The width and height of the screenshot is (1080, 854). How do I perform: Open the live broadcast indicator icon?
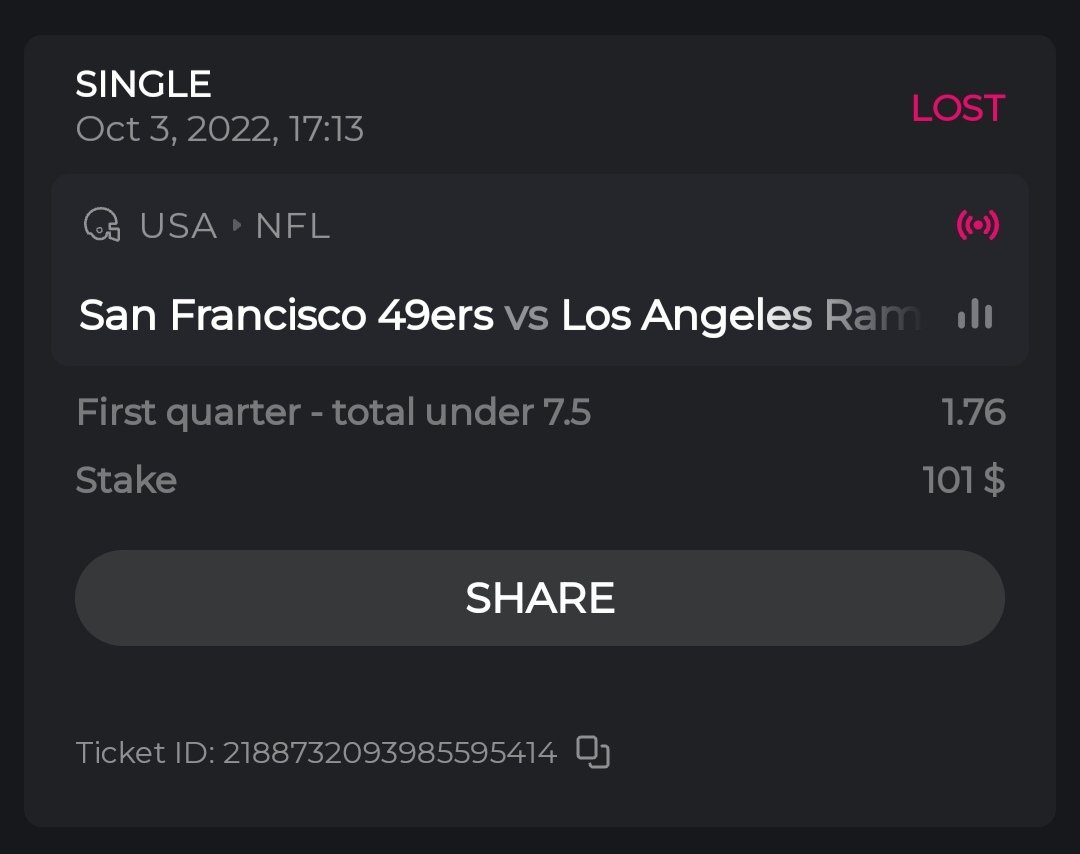[x=977, y=225]
